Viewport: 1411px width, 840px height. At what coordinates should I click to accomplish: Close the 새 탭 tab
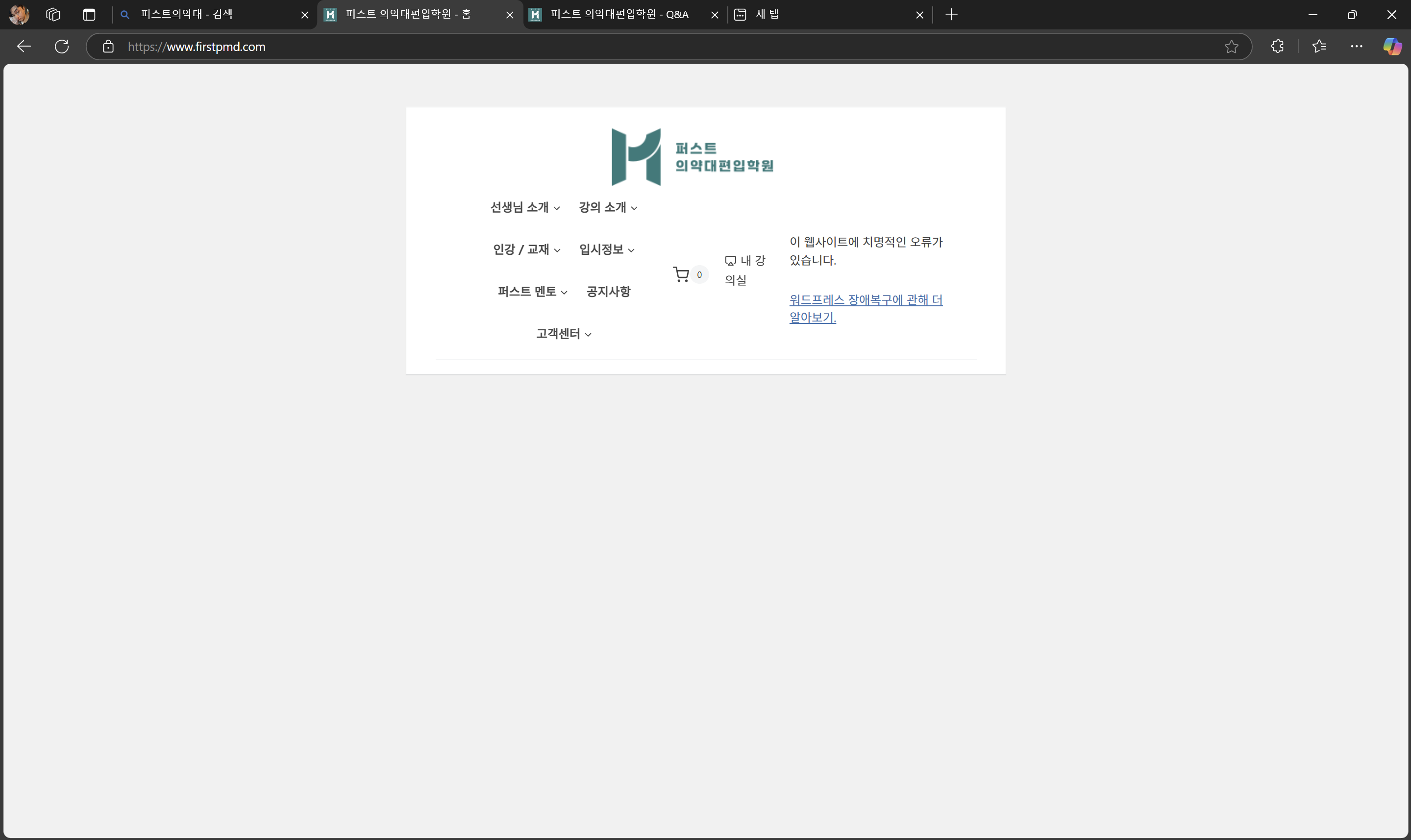(x=919, y=15)
